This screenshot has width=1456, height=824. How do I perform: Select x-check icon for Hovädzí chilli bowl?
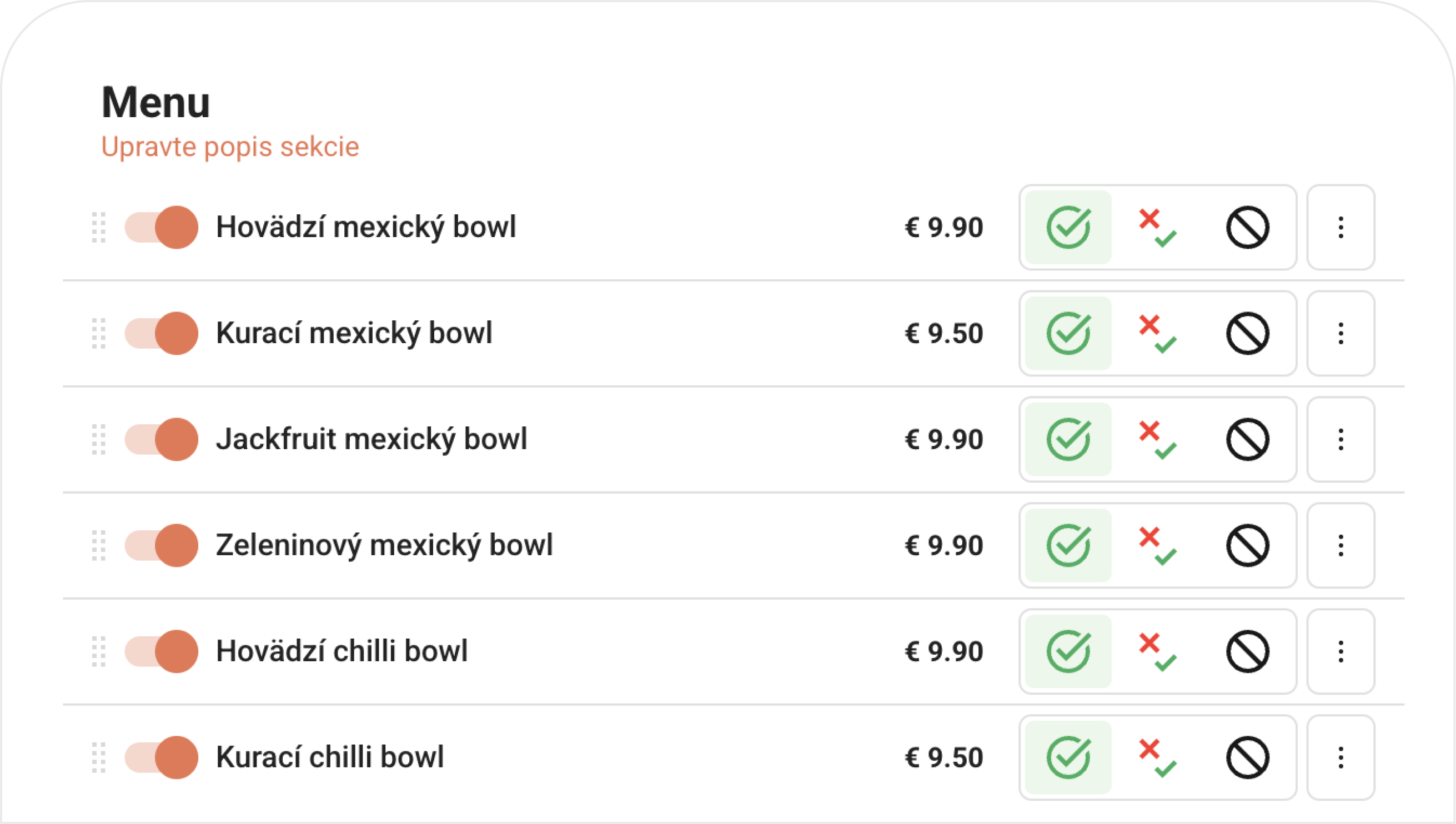coord(1157,651)
